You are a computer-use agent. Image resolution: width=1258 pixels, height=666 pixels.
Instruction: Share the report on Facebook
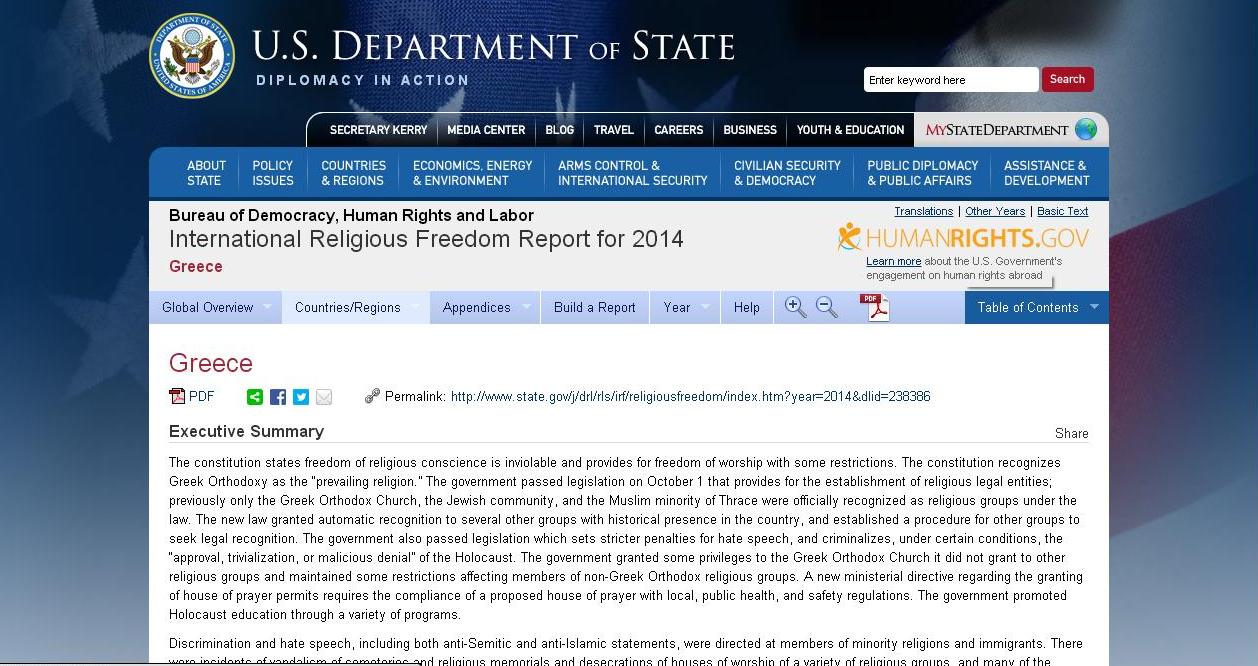click(278, 397)
